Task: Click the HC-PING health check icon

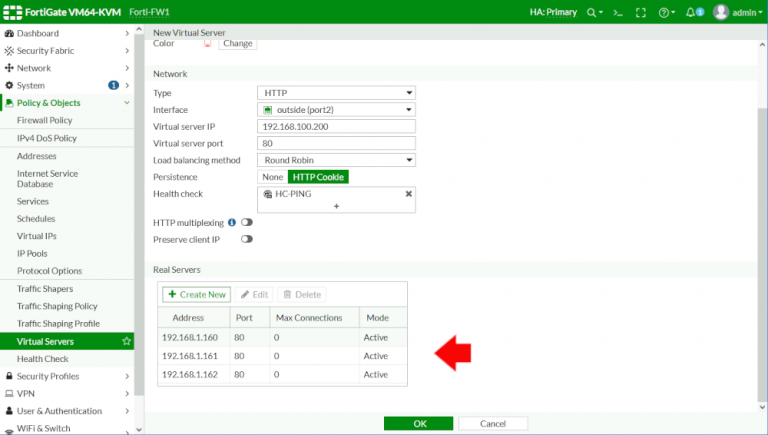Action: pos(267,194)
